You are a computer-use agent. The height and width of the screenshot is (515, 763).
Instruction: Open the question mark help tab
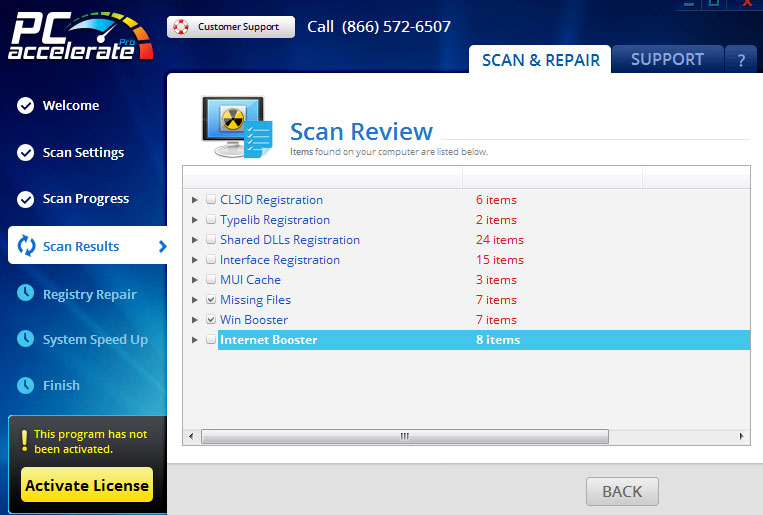pos(741,61)
